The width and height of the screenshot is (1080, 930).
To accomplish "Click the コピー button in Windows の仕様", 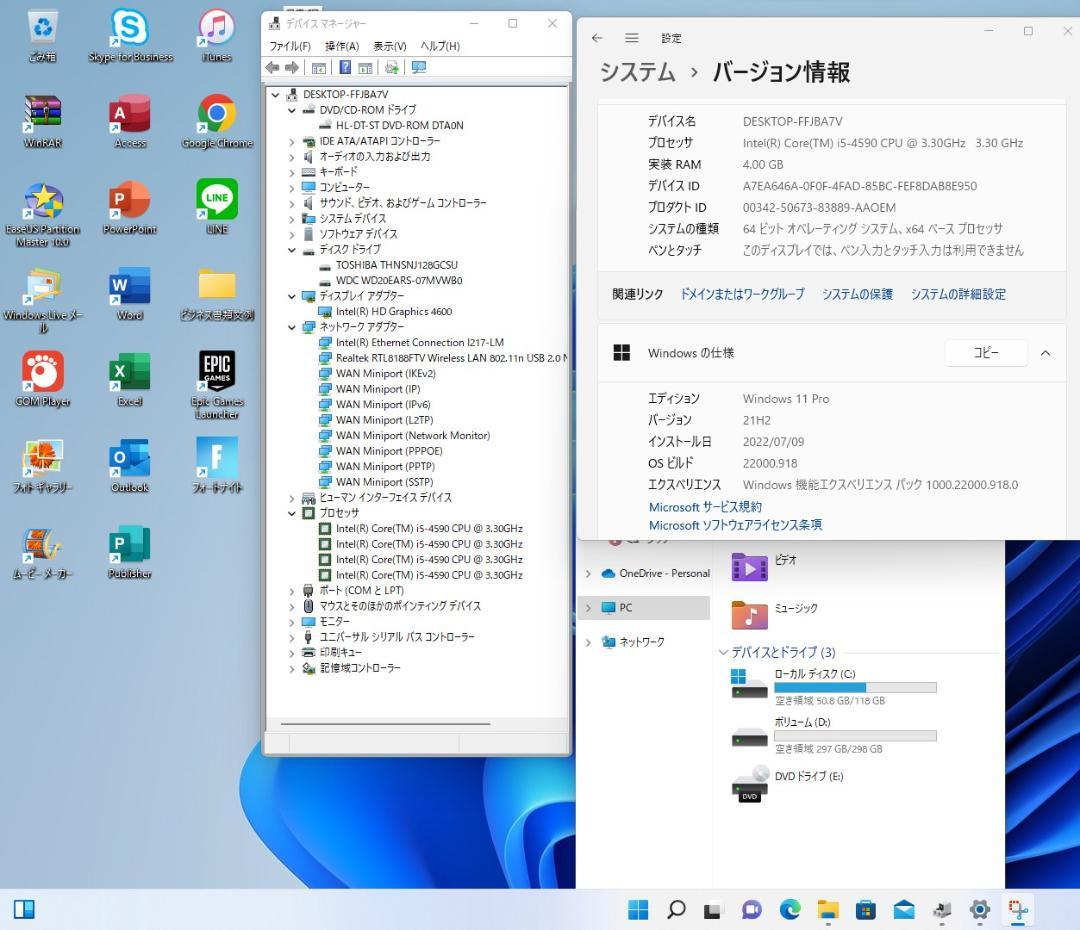I will point(986,352).
